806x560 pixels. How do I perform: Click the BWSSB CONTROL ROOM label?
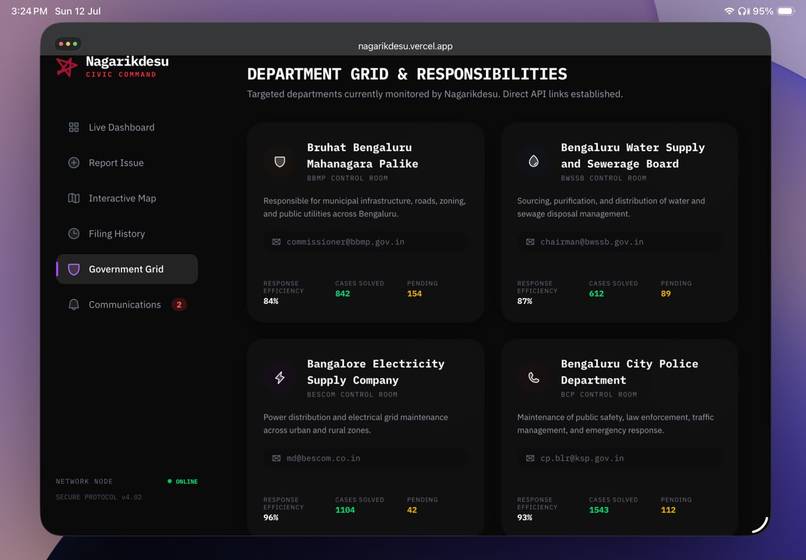coord(603,178)
